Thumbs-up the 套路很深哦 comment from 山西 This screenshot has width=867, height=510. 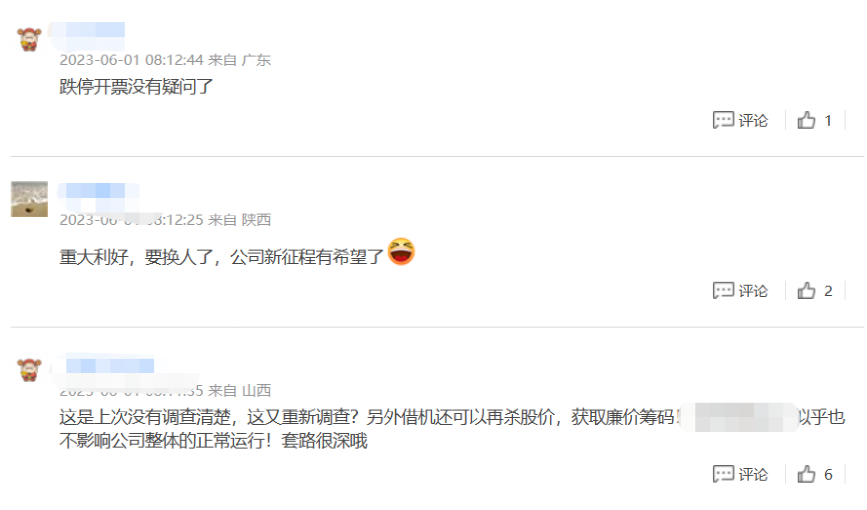[x=806, y=474]
